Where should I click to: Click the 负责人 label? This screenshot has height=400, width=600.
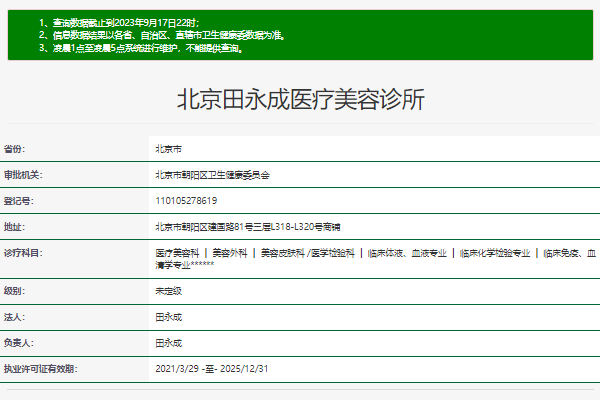[x=18, y=343]
